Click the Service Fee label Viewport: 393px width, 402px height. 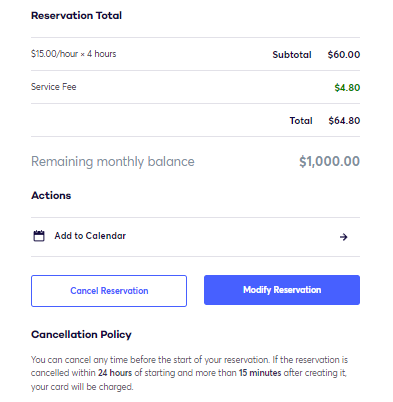pos(54,87)
